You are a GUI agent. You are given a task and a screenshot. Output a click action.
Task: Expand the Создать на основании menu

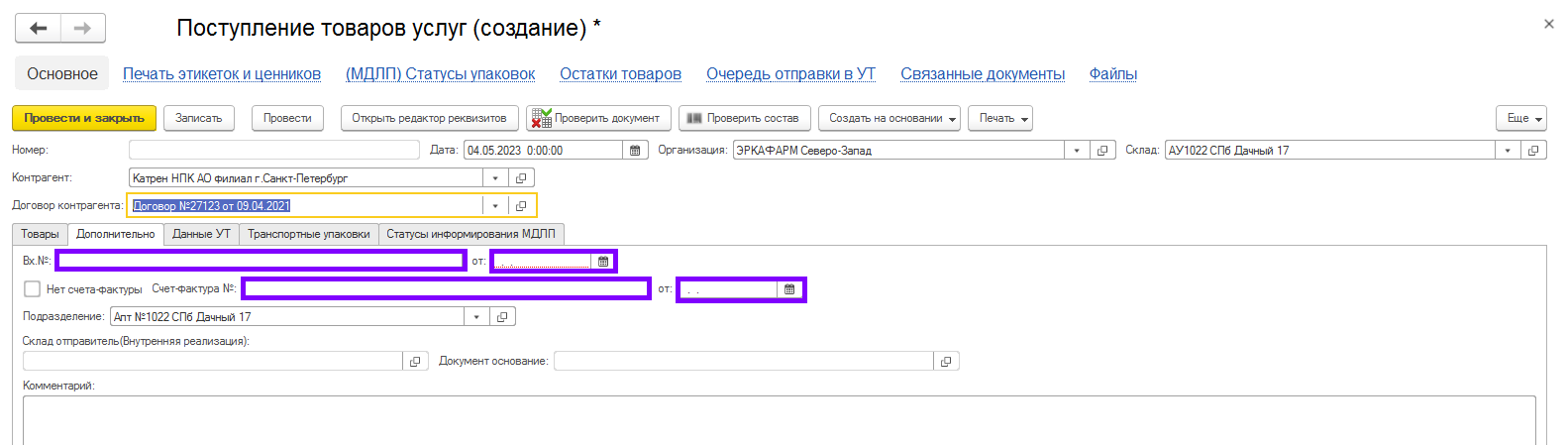click(889, 118)
